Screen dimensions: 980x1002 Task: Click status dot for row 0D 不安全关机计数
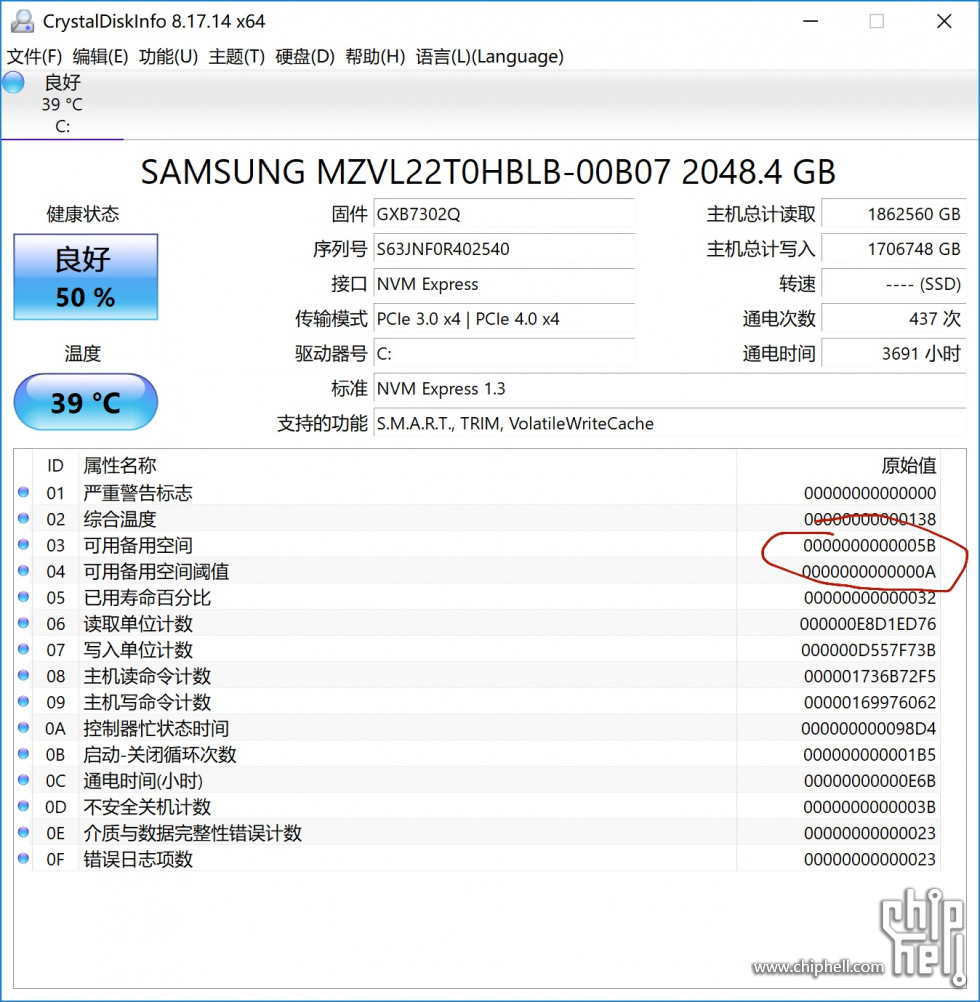24,806
